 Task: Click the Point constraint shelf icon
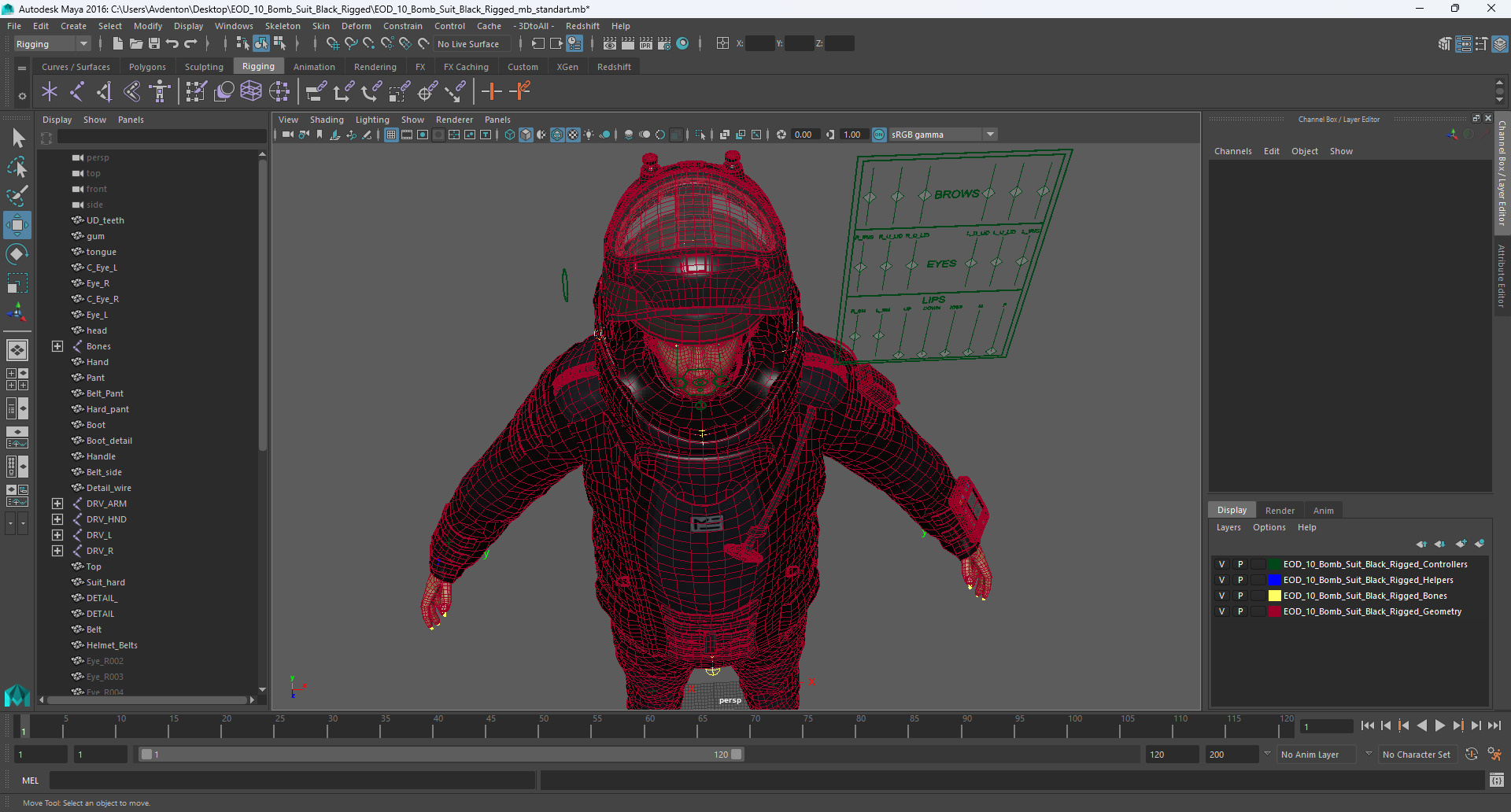[343, 92]
